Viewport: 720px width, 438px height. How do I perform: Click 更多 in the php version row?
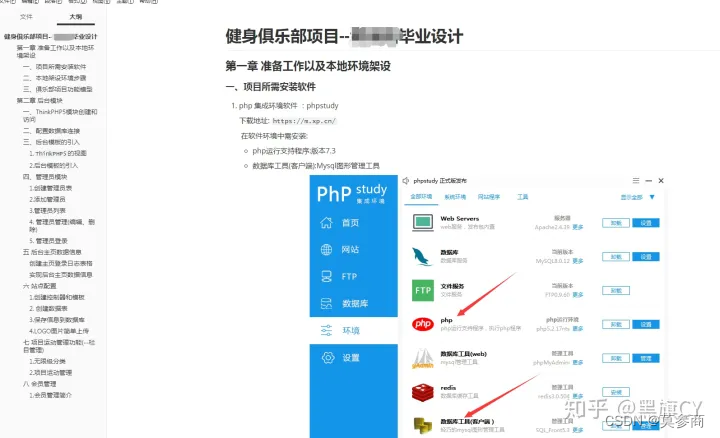(x=578, y=329)
